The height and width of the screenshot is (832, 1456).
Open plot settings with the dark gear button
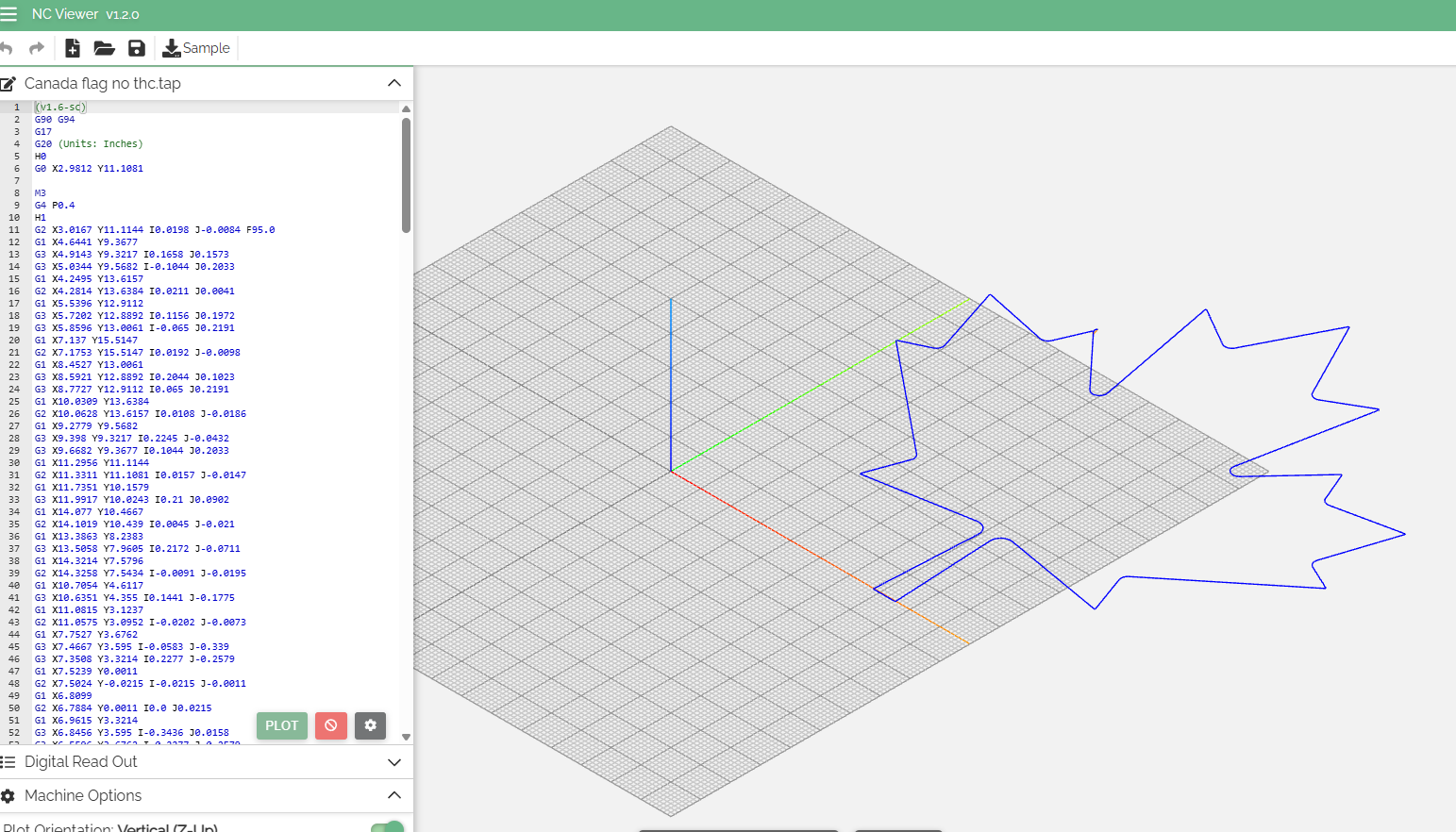pos(370,725)
